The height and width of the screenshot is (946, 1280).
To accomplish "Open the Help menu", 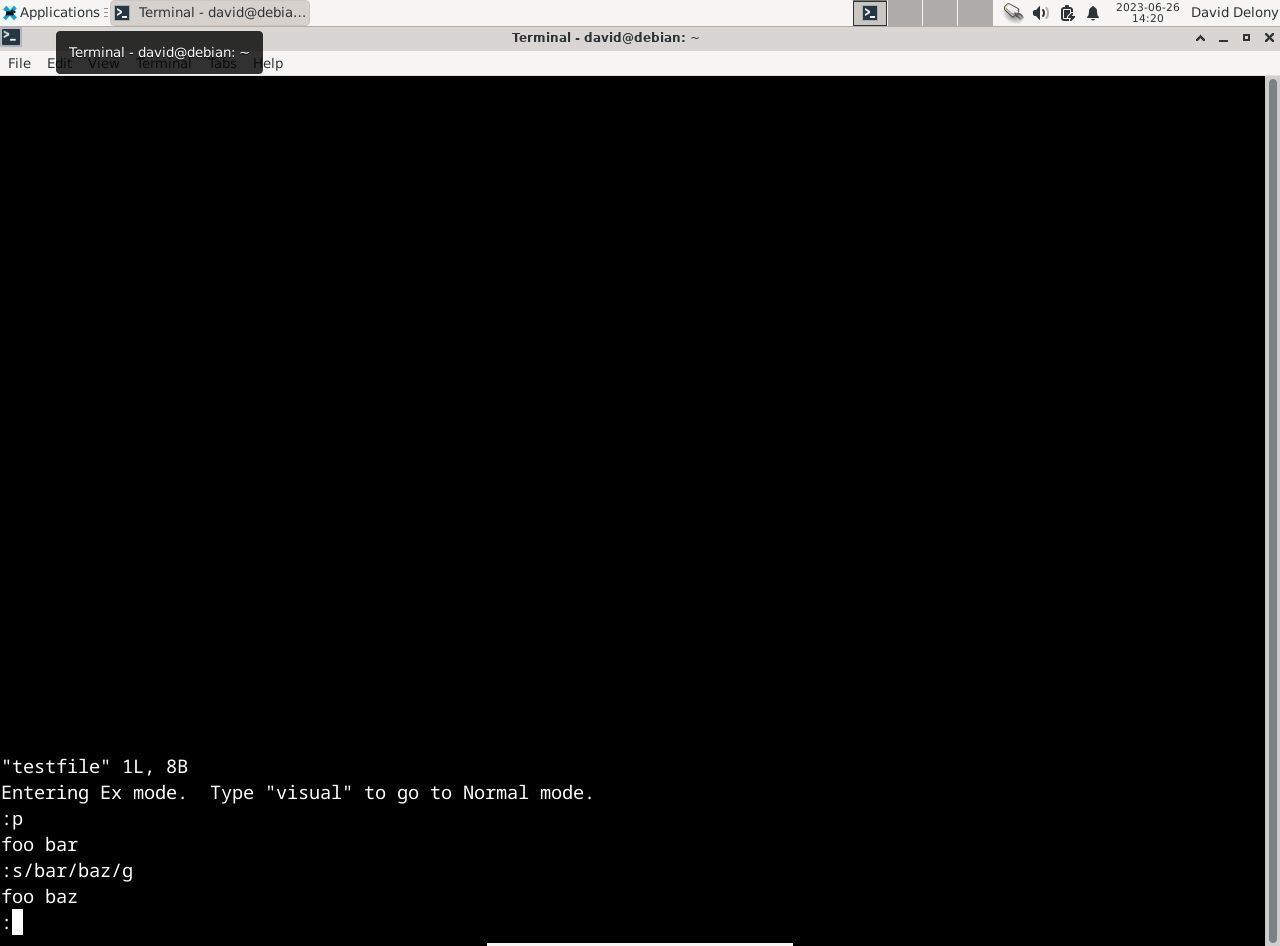I will pyautogui.click(x=268, y=63).
